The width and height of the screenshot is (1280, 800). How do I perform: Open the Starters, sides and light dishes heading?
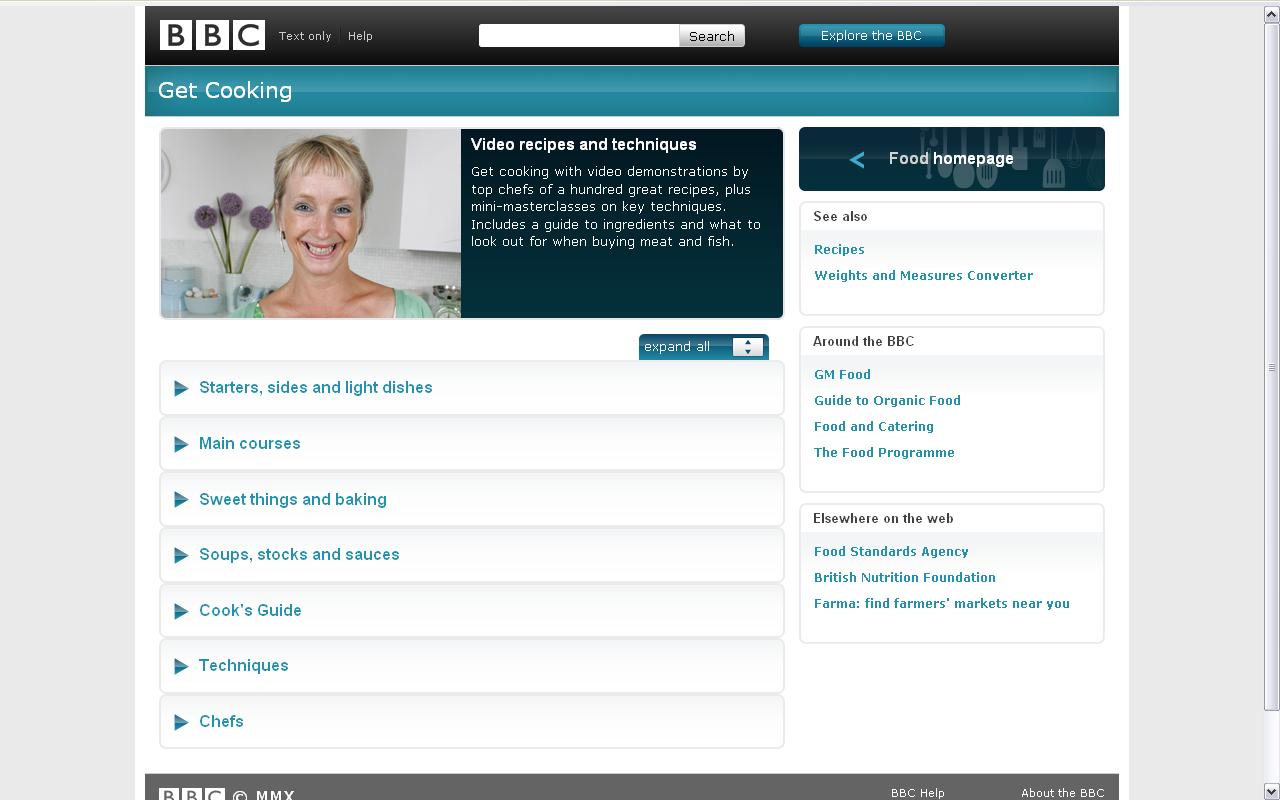click(x=316, y=388)
